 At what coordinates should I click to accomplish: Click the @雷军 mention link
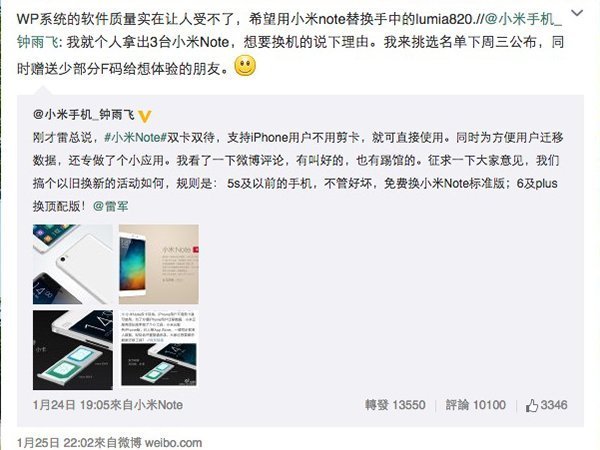tap(110, 206)
